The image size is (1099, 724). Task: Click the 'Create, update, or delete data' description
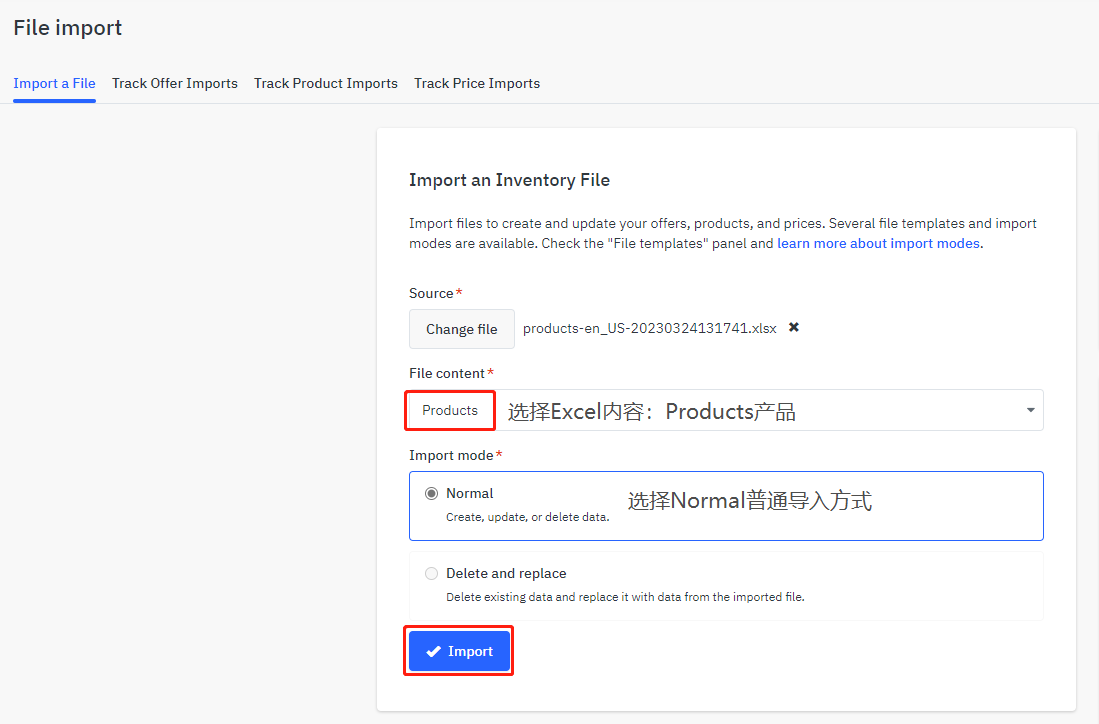click(527, 517)
